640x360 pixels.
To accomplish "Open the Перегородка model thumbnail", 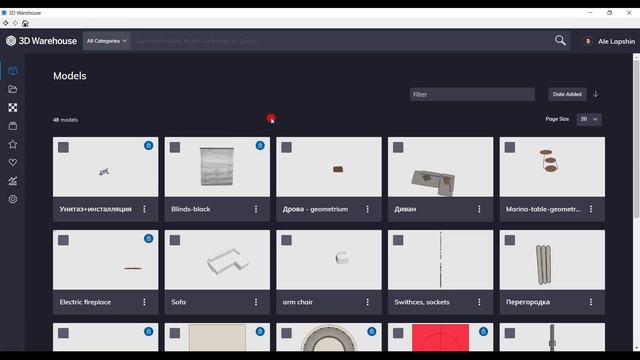I will pyautogui.click(x=552, y=260).
